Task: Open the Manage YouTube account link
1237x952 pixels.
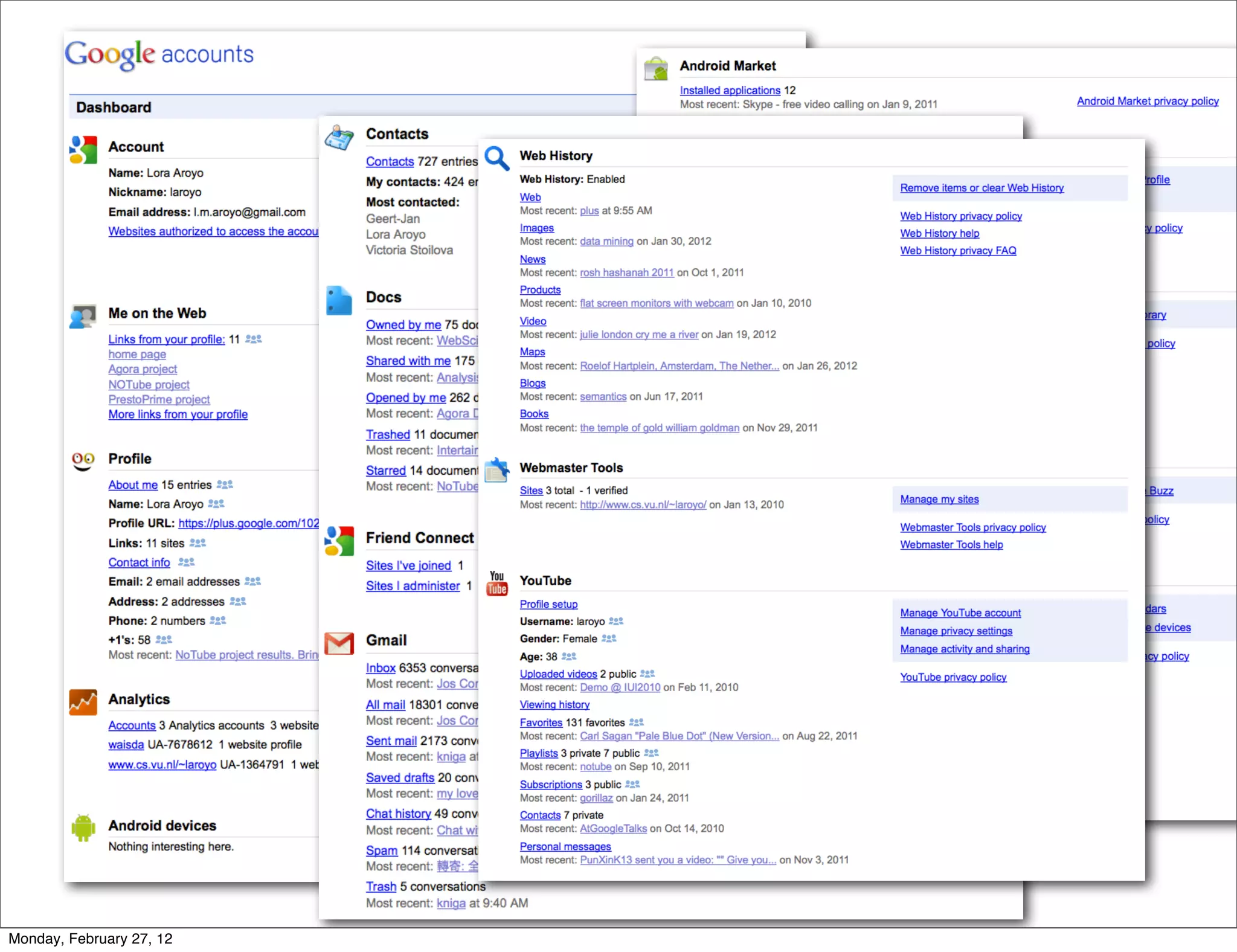Action: [x=960, y=613]
